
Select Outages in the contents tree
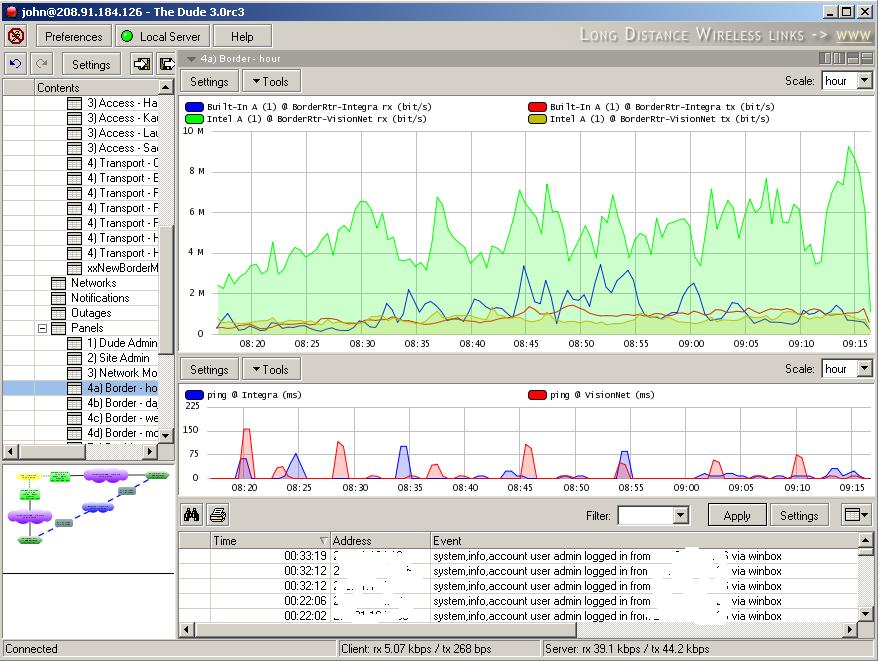(91, 313)
